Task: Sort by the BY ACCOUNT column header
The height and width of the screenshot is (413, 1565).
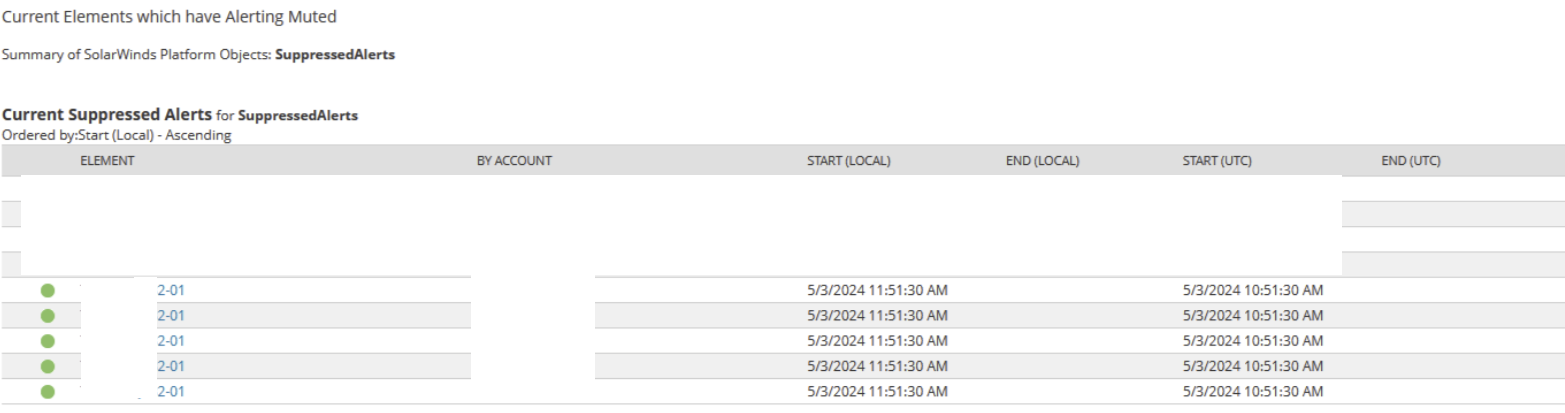Action: pos(515,161)
